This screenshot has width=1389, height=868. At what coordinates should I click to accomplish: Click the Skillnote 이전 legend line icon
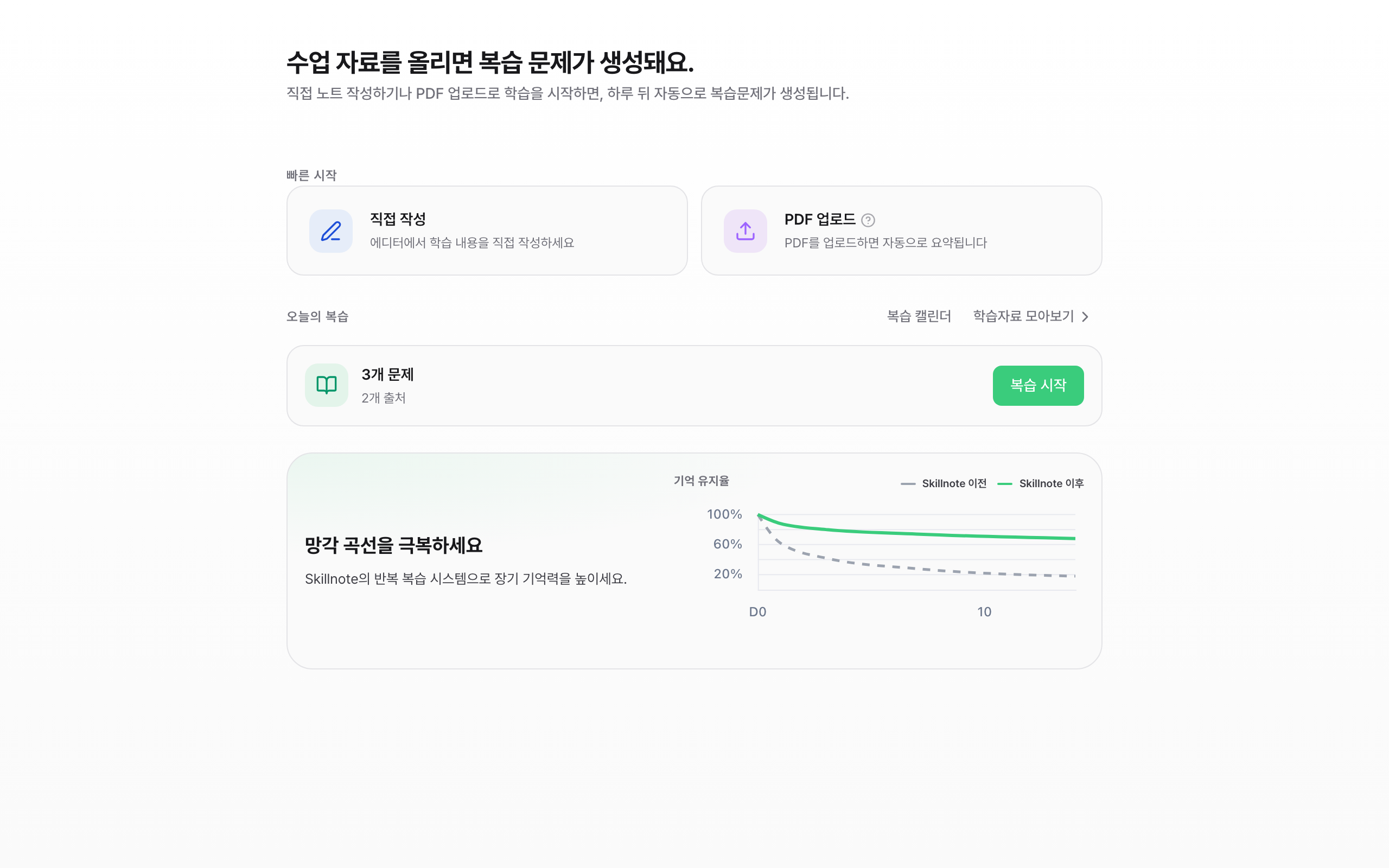pyautogui.click(x=909, y=483)
